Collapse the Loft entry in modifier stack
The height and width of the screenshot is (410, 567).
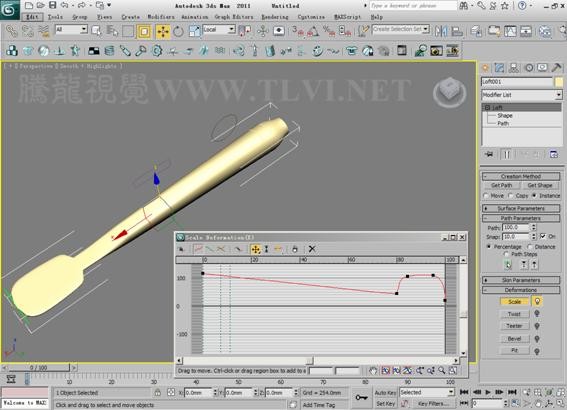(x=487, y=107)
